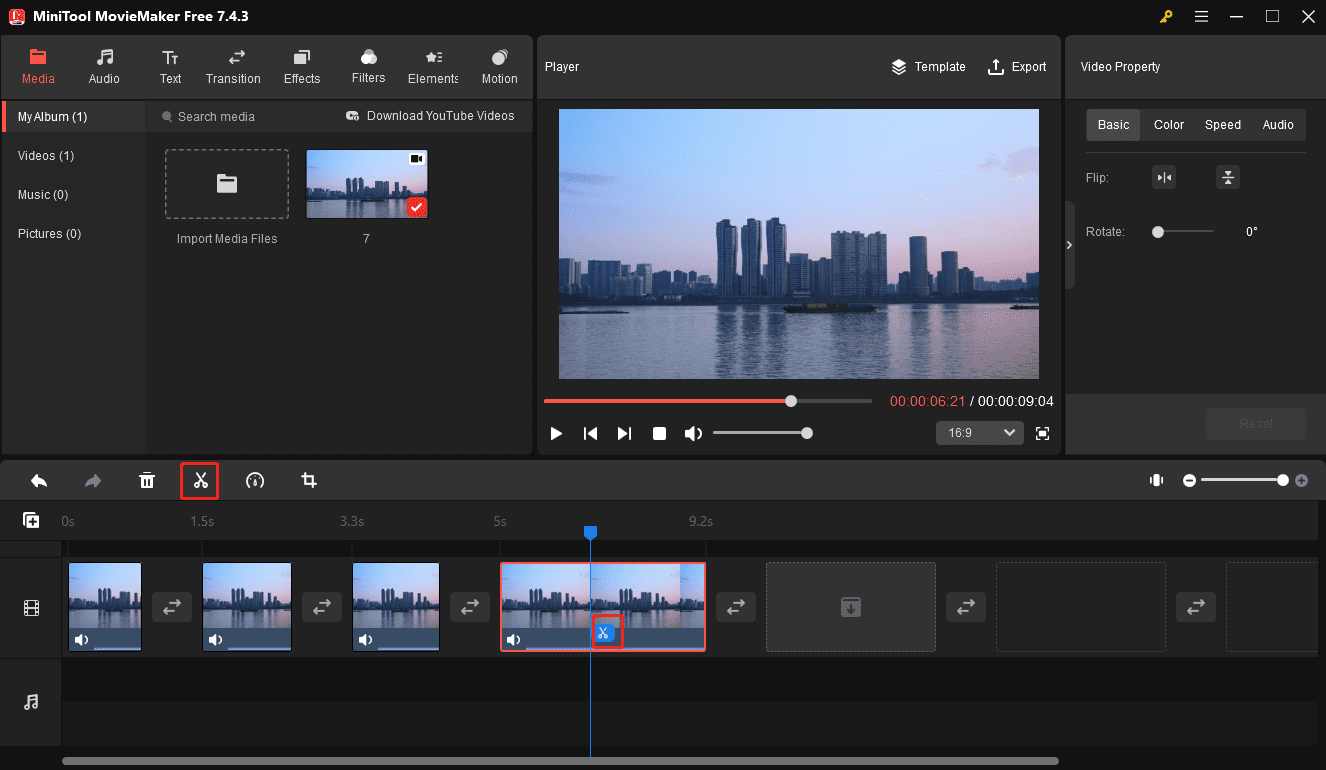Select the media thumbnail named 7
The width and height of the screenshot is (1326, 770).
[x=367, y=184]
